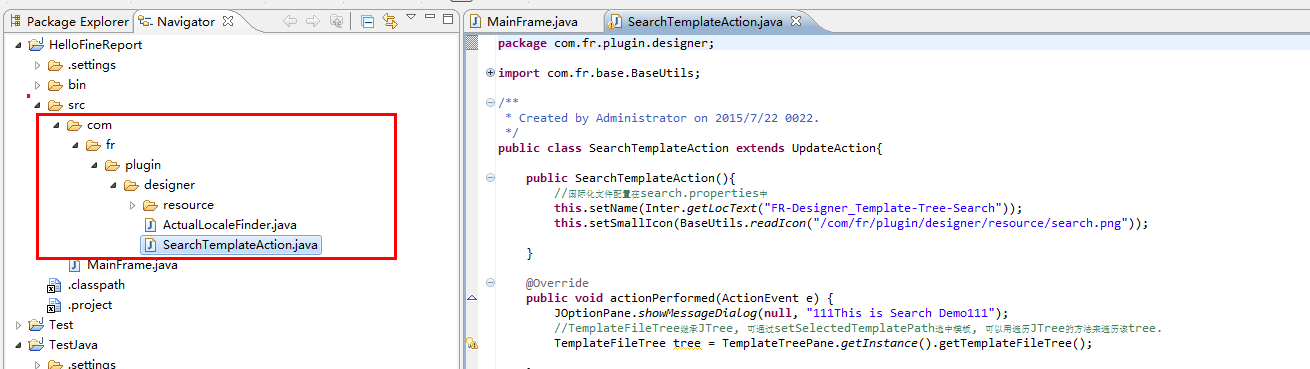Click the this.setName(Inter.getLocText line

click(x=789, y=208)
